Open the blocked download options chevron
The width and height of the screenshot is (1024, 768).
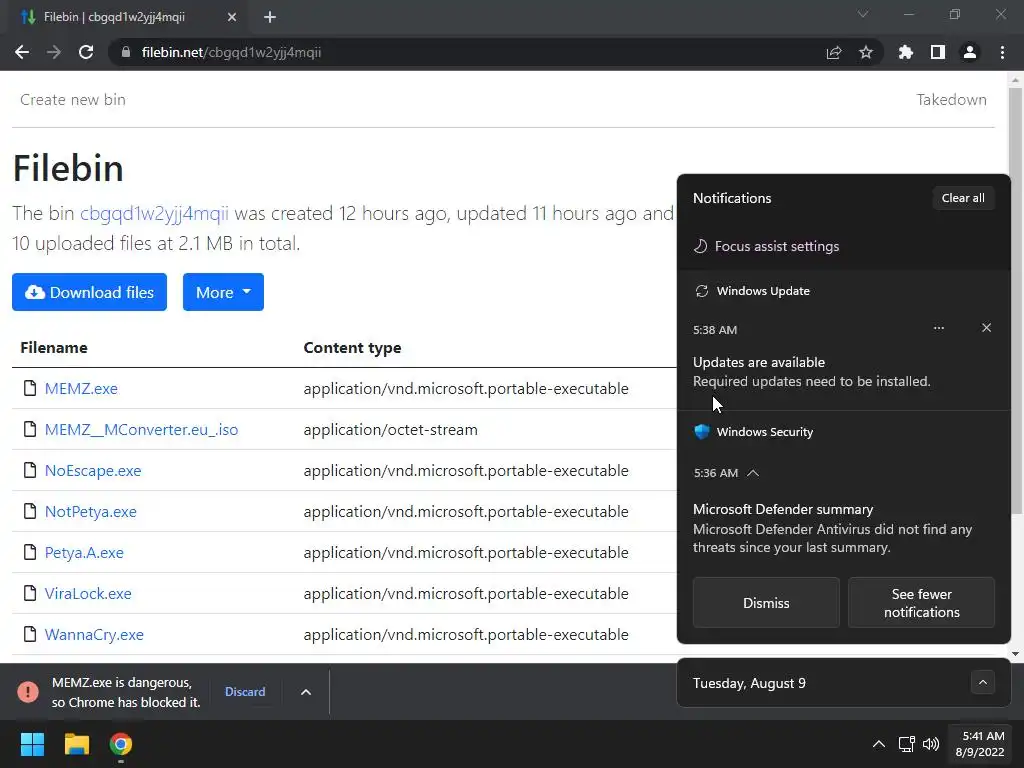coord(306,692)
